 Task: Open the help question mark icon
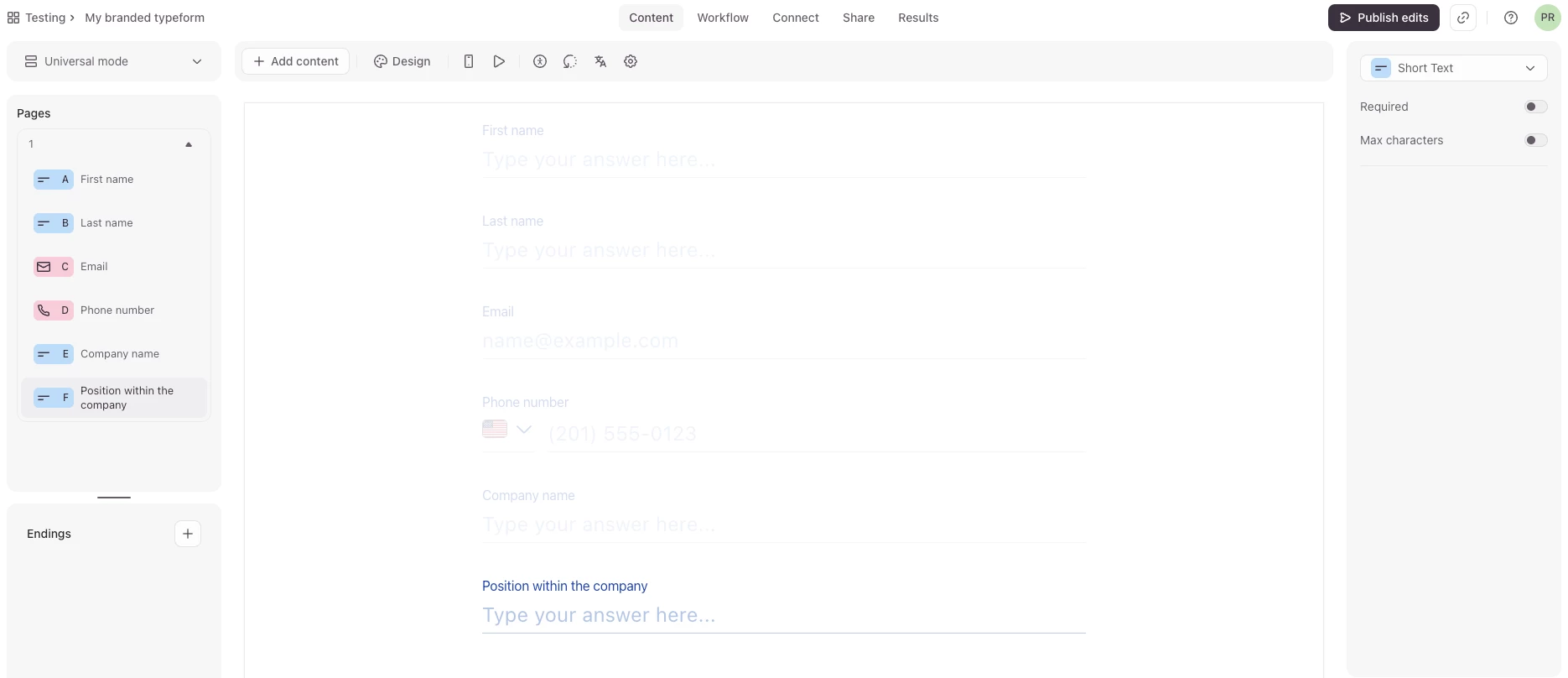point(1511,18)
